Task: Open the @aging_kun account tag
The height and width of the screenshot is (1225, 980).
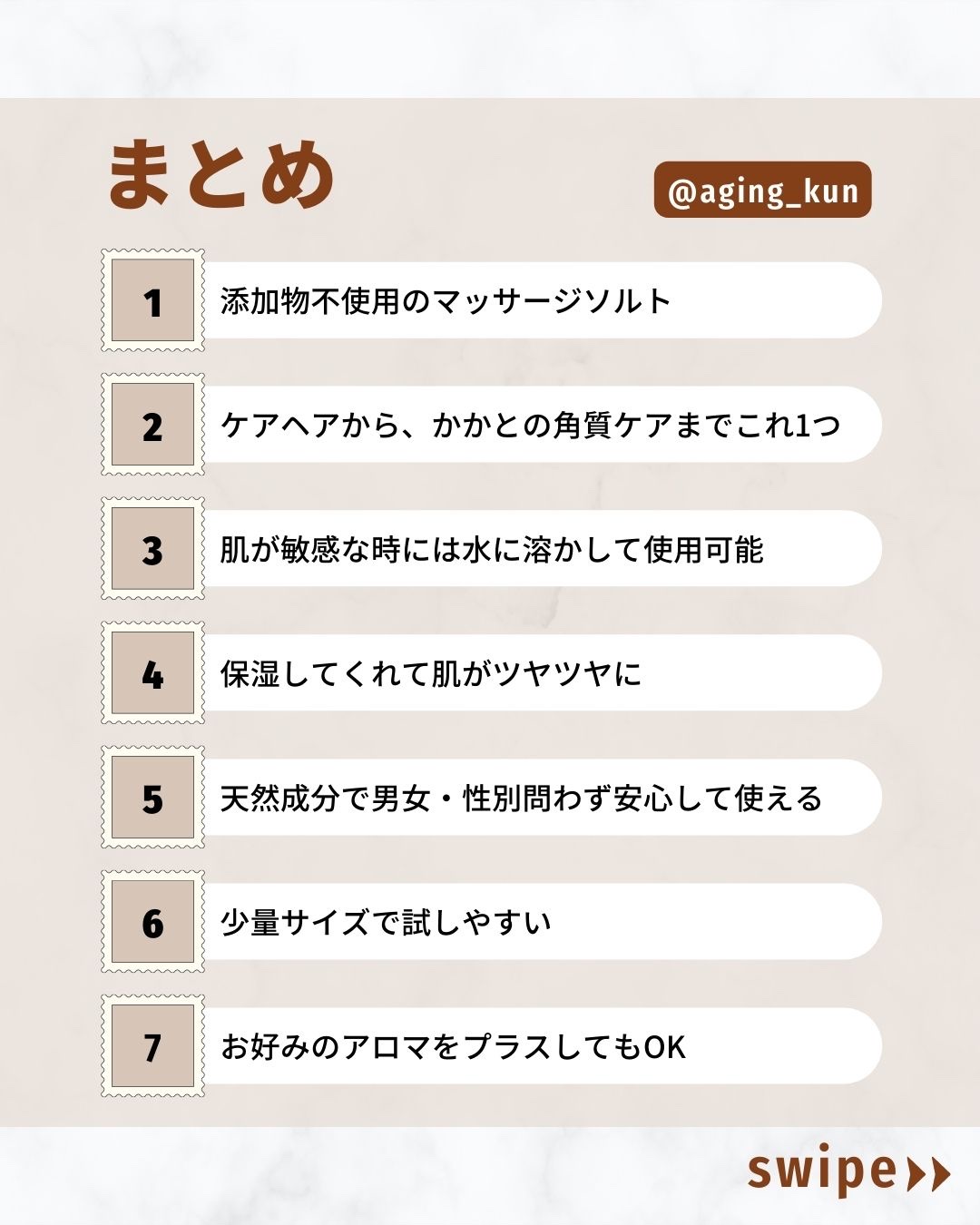Action: [x=762, y=191]
